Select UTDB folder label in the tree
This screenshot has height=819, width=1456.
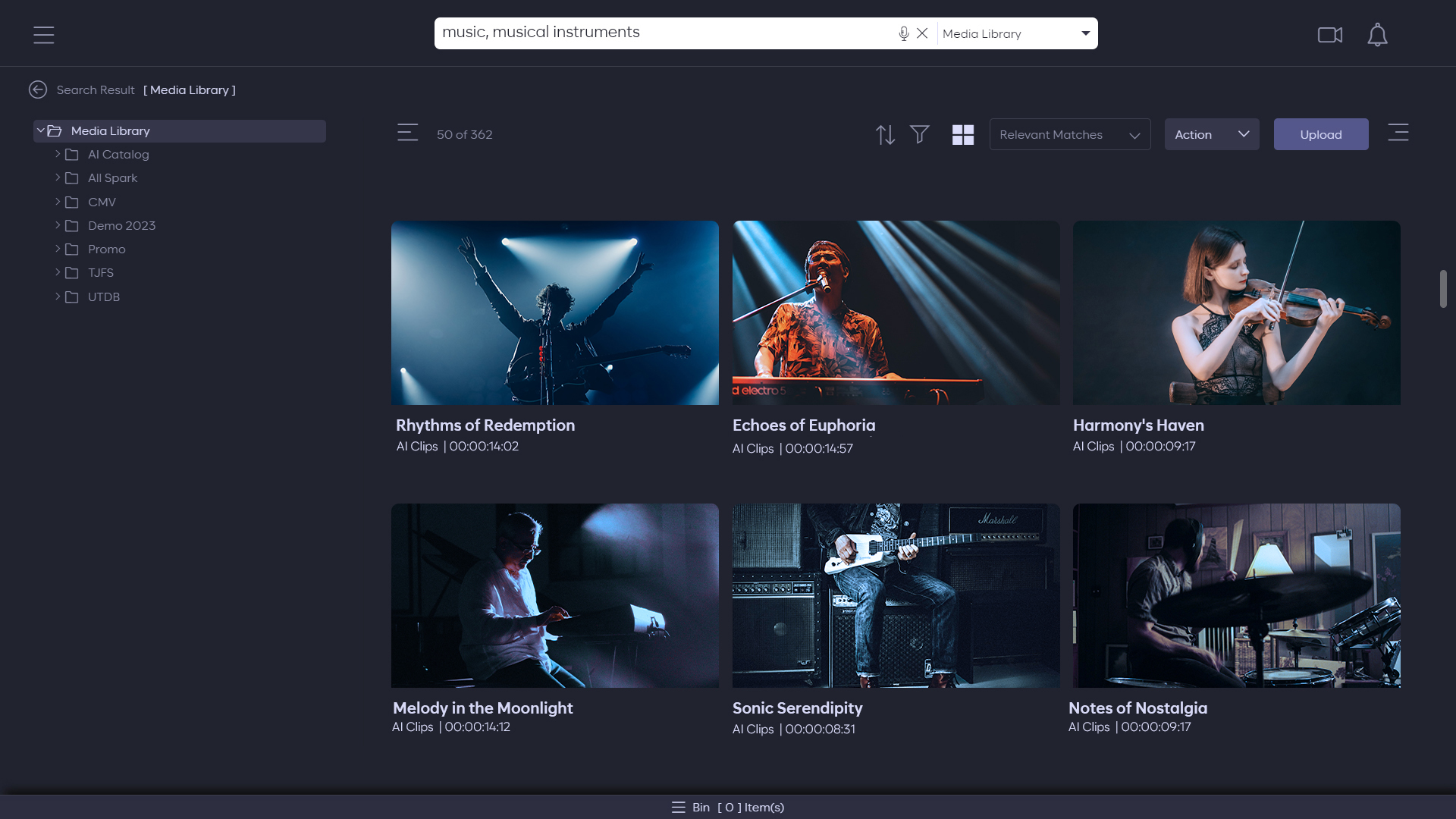pos(104,297)
